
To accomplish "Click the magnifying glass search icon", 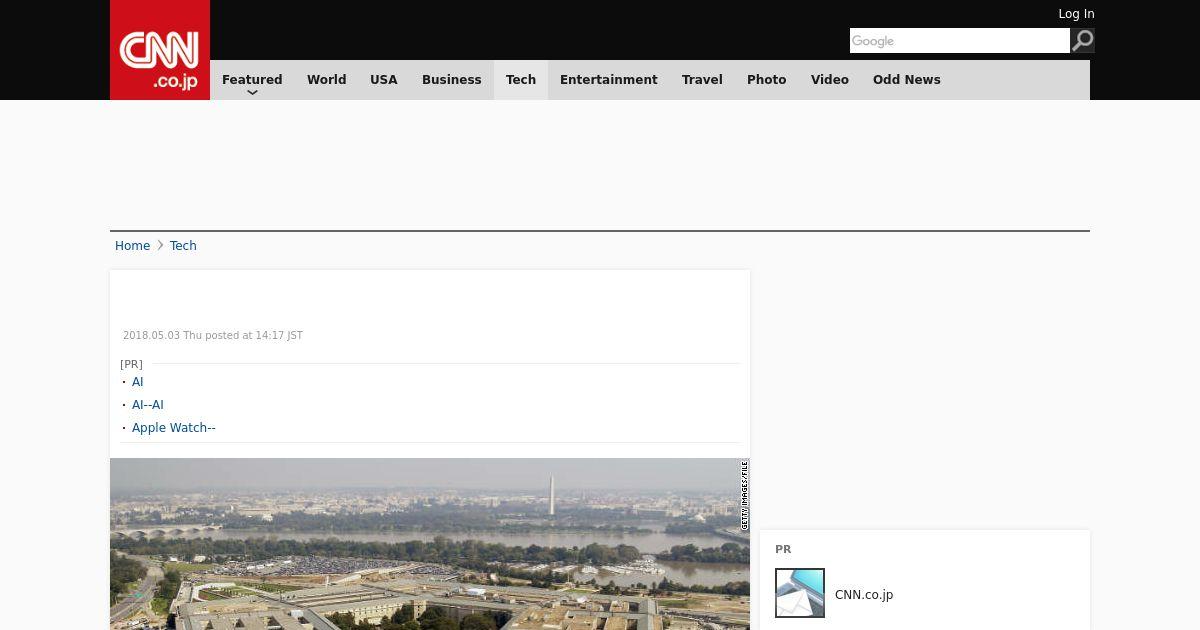I will click(x=1083, y=40).
